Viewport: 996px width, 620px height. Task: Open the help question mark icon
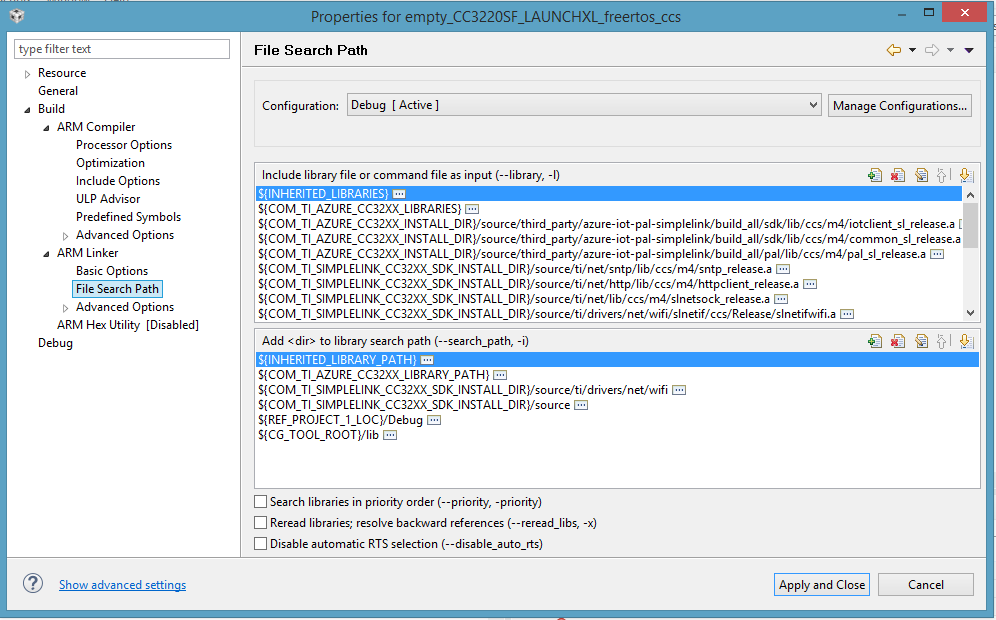(33, 583)
